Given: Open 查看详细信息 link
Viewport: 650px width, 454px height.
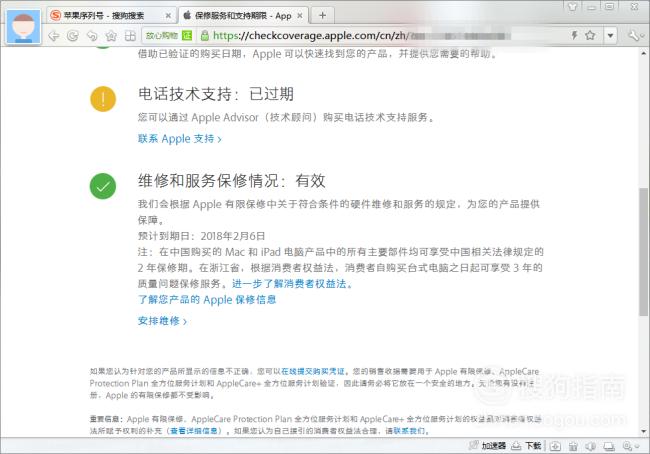Looking at the screenshot, I should coord(194,431).
